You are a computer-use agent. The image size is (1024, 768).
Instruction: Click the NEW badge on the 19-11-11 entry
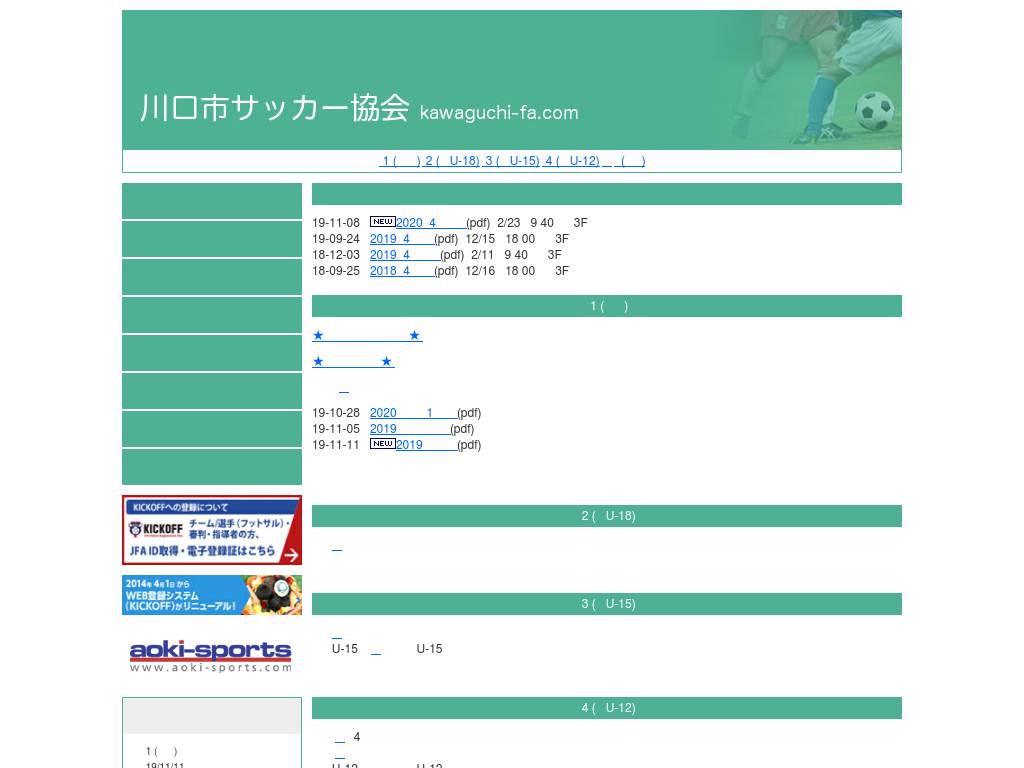click(382, 444)
